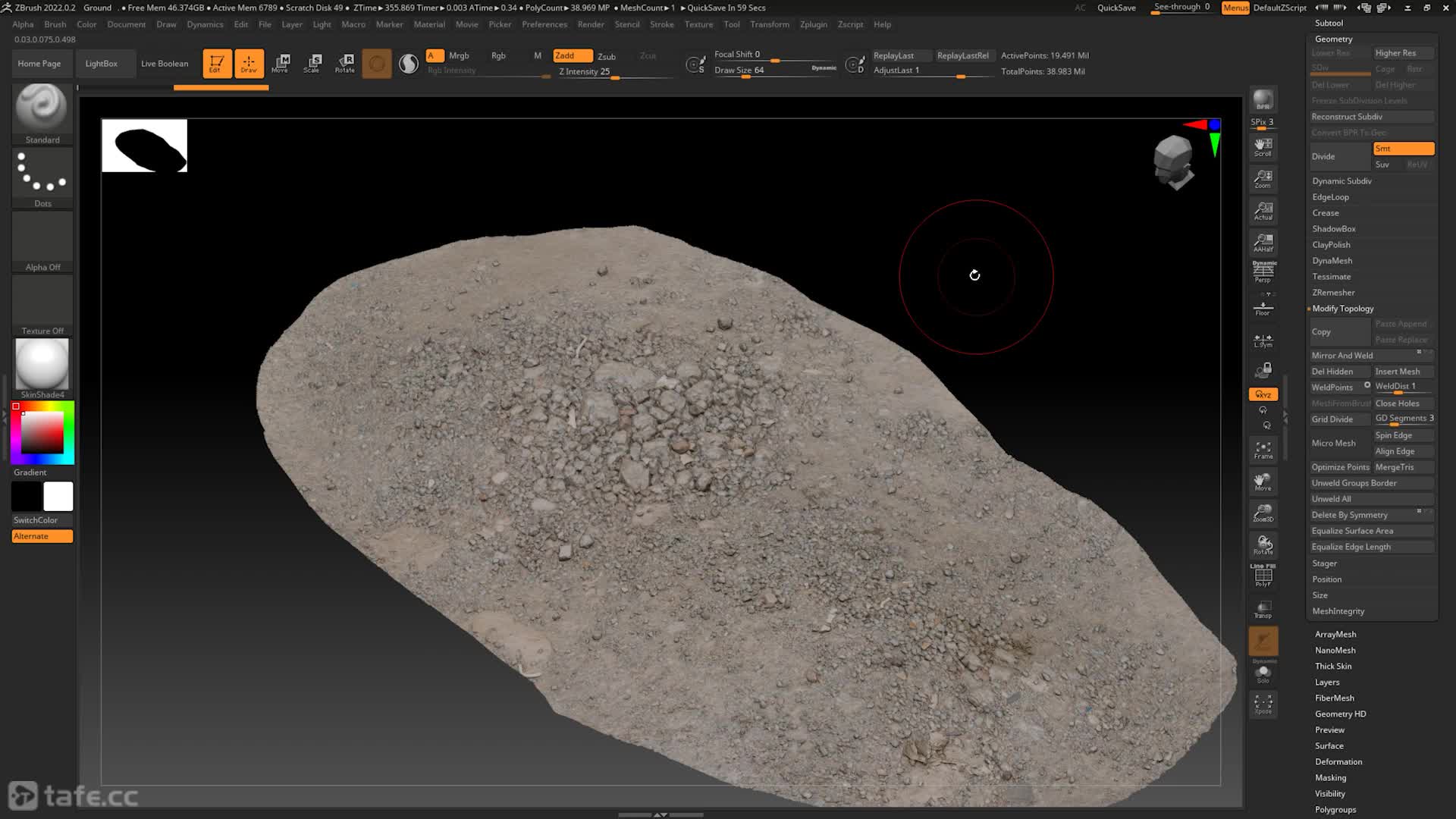Open the Texture Off selector
This screenshot has width=1456, height=819.
pyautogui.click(x=42, y=305)
